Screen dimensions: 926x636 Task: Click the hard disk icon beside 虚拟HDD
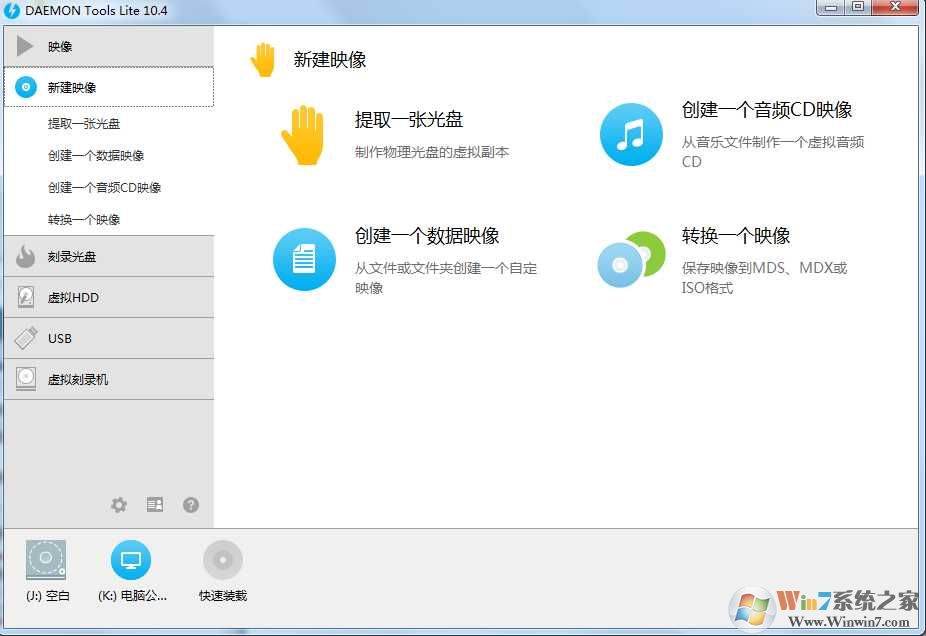tap(25, 297)
